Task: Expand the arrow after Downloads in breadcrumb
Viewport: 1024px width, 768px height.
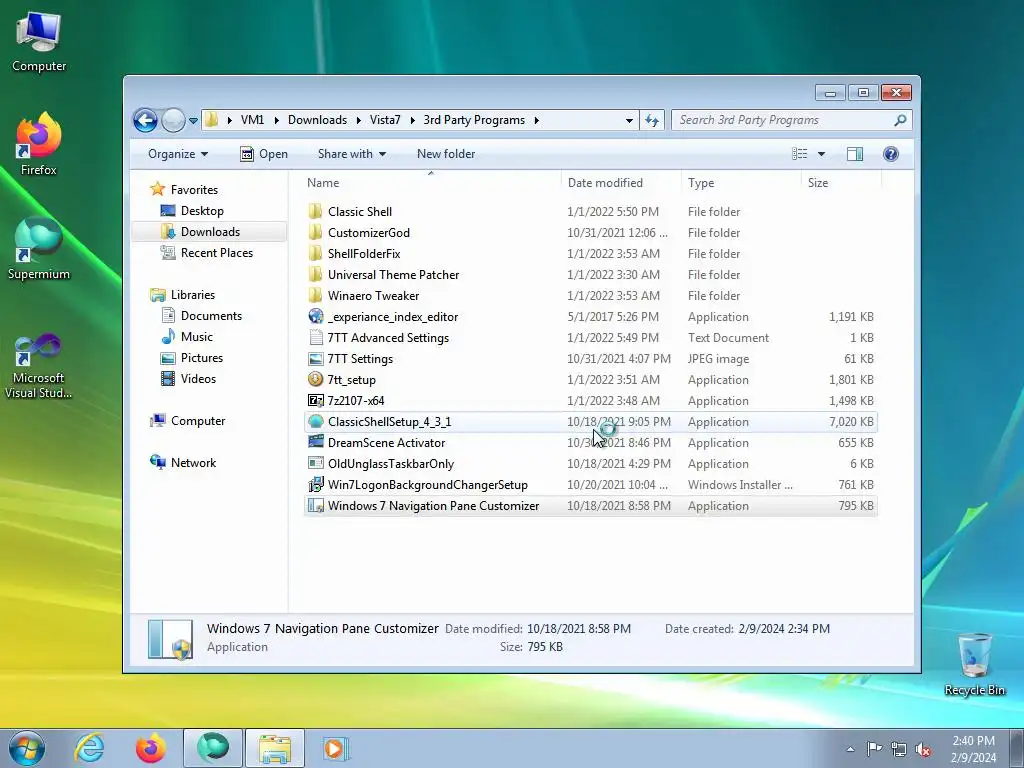Action: [x=359, y=120]
